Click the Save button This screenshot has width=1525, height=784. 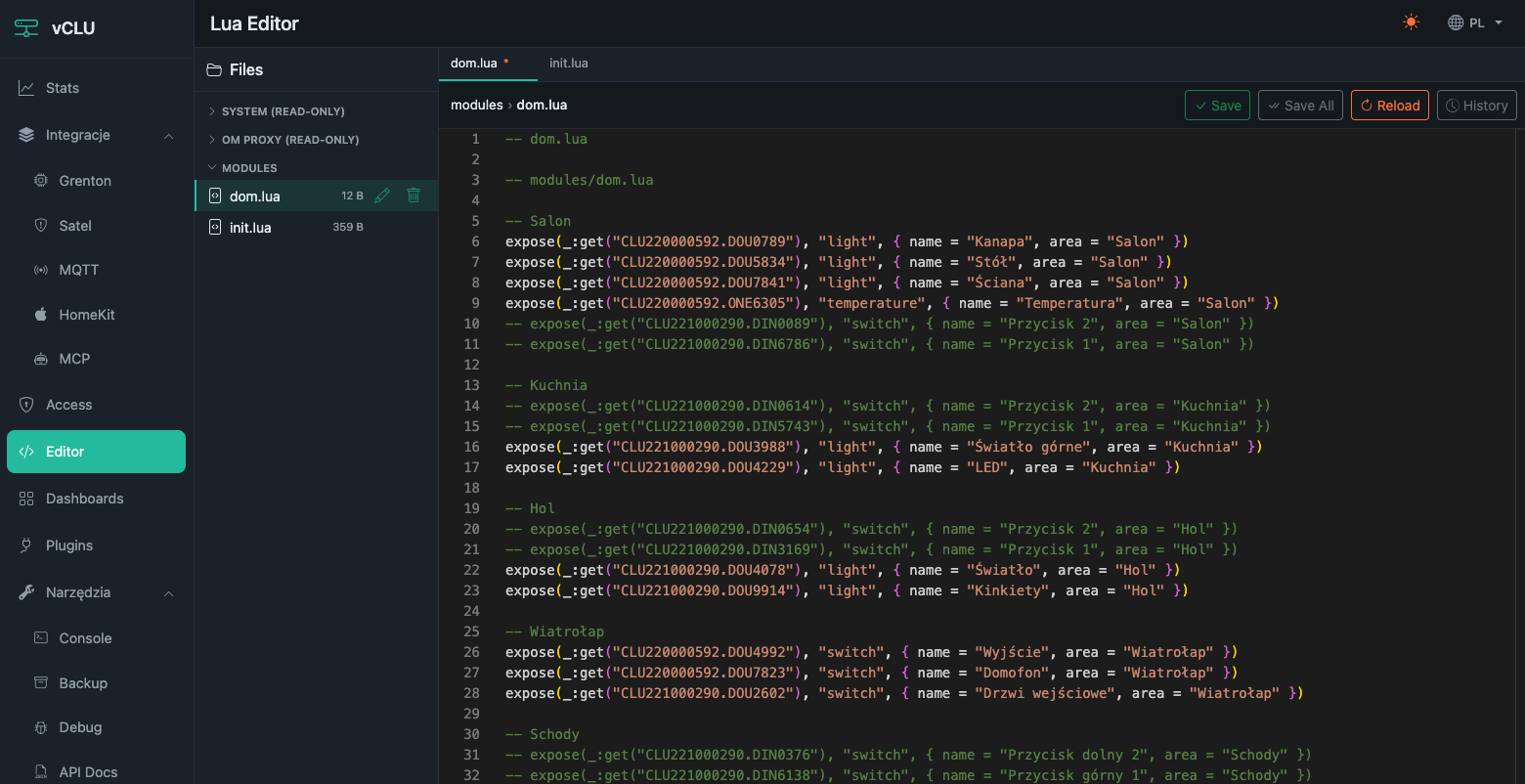pyautogui.click(x=1217, y=106)
